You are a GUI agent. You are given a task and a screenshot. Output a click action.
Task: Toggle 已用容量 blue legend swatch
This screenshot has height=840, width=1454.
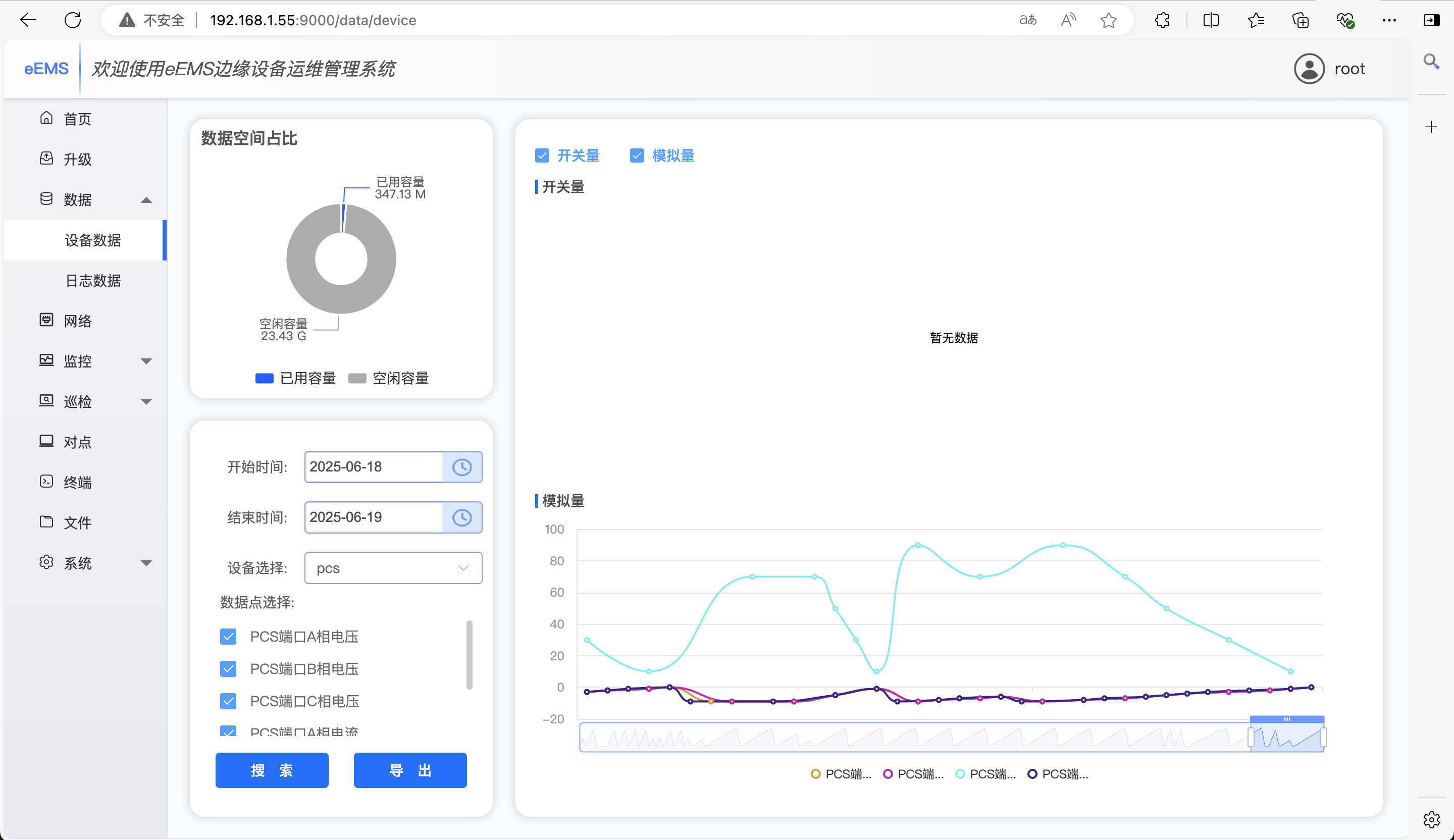tap(264, 379)
